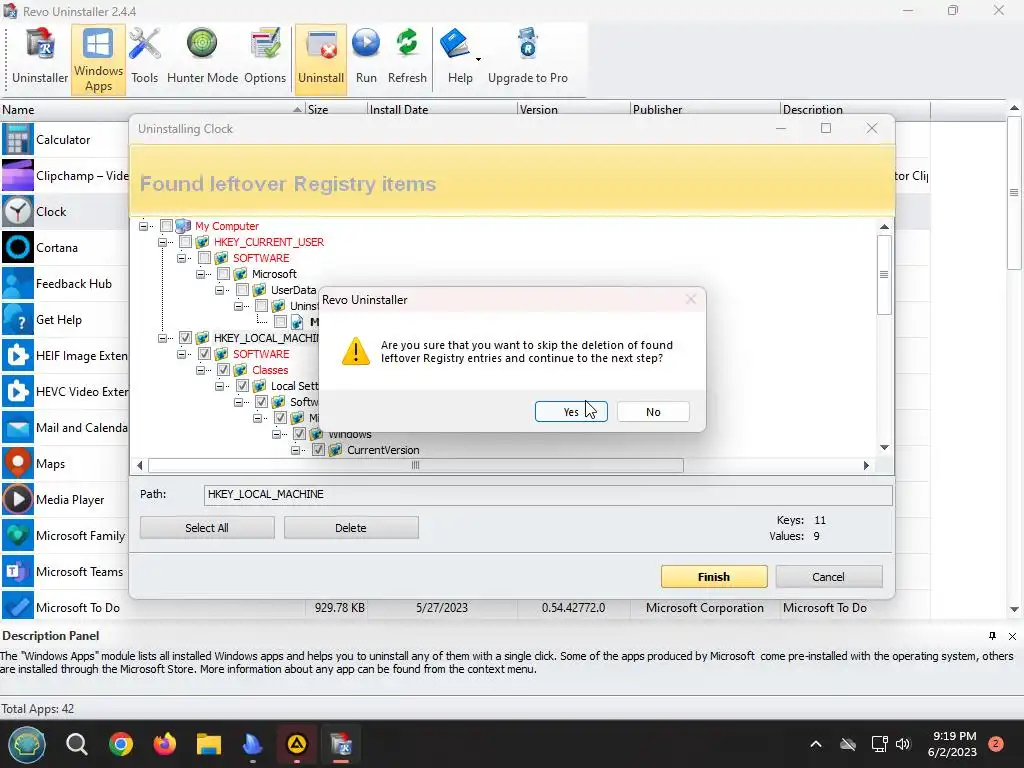Select the Microsoft Teams app icon
This screenshot has width=1024, height=768.
17,571
